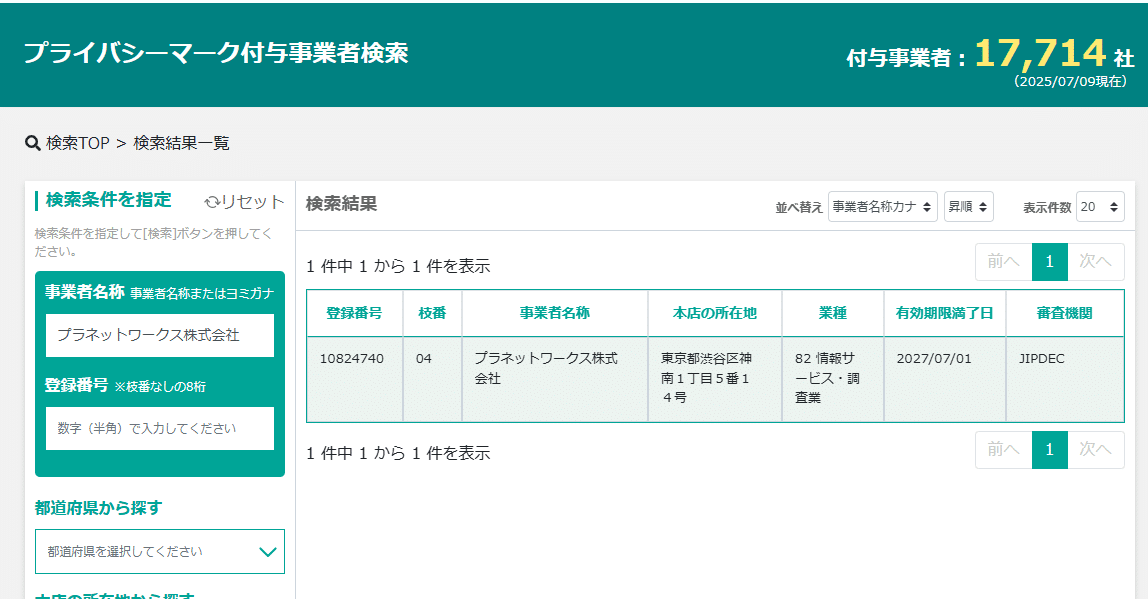This screenshot has width=1148, height=599.
Task: Select registration number 10824740 cell
Action: coord(354,379)
